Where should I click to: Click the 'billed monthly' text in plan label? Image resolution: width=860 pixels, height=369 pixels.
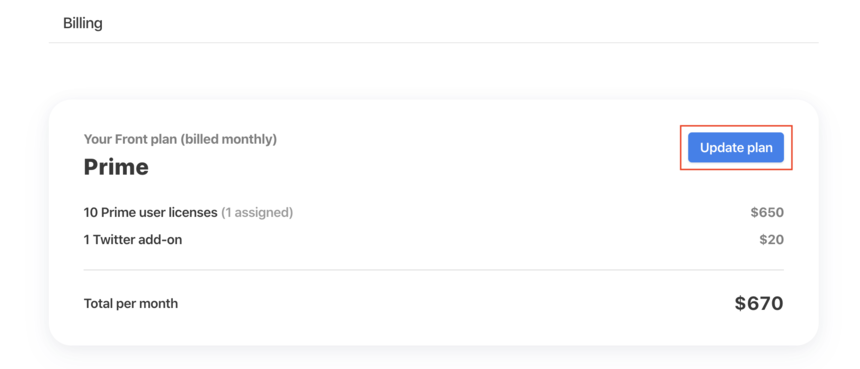tap(229, 139)
